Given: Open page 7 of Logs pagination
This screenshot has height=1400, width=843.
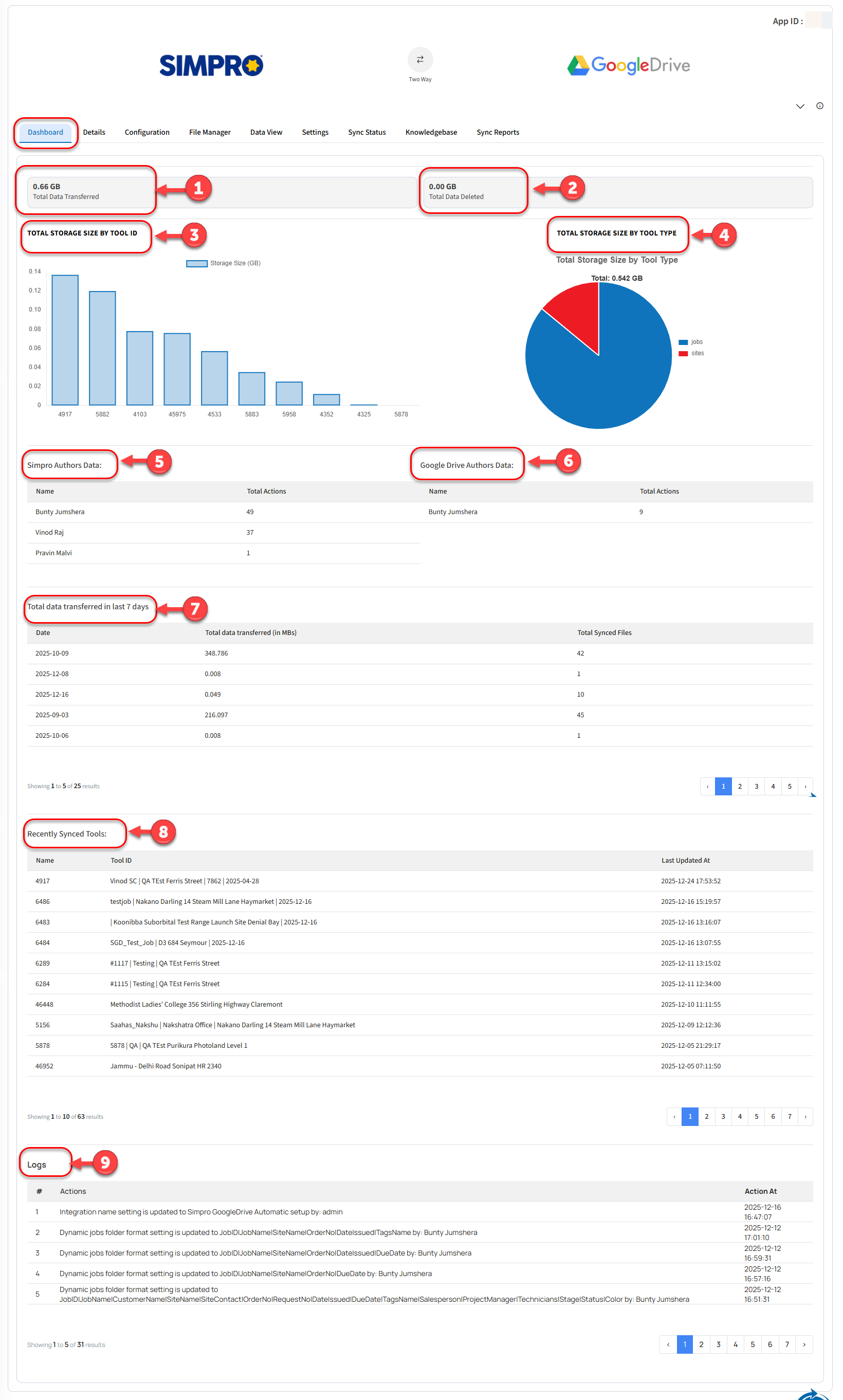Looking at the screenshot, I should click(787, 1344).
